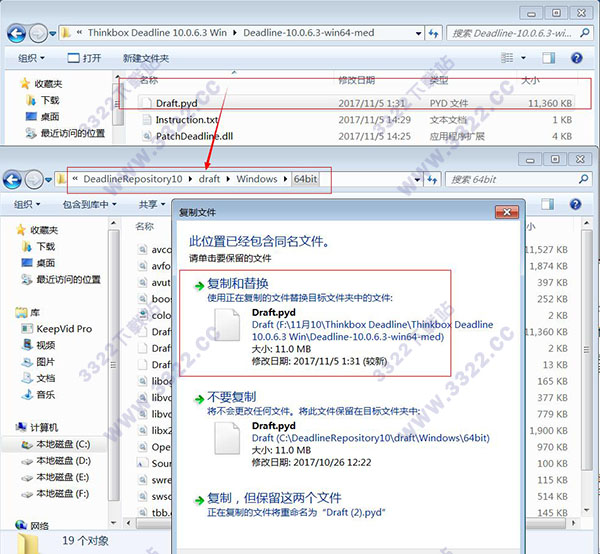
Task: Click draft segment in breadcrumb path
Action: tap(209, 179)
